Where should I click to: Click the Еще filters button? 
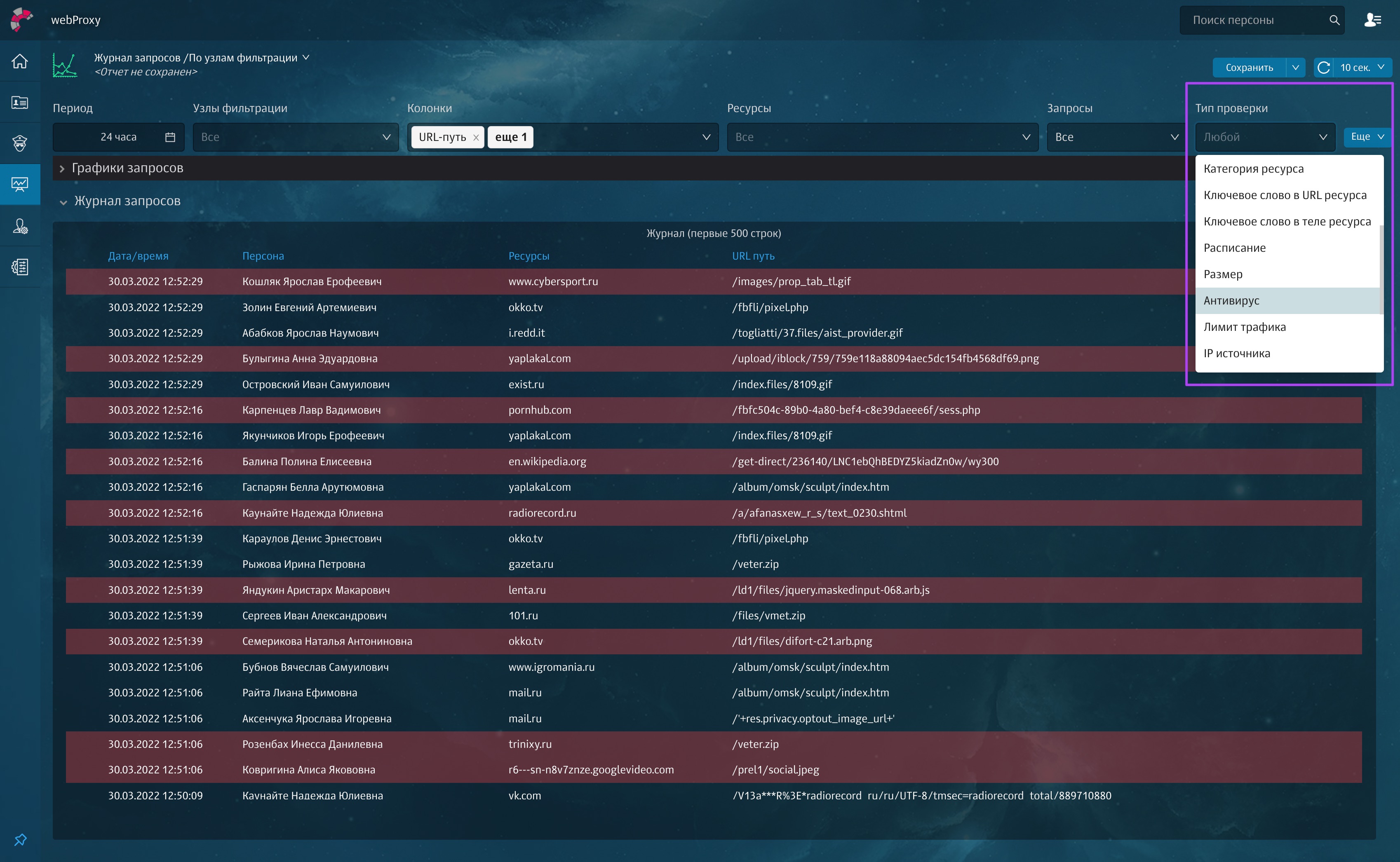[x=1366, y=137]
